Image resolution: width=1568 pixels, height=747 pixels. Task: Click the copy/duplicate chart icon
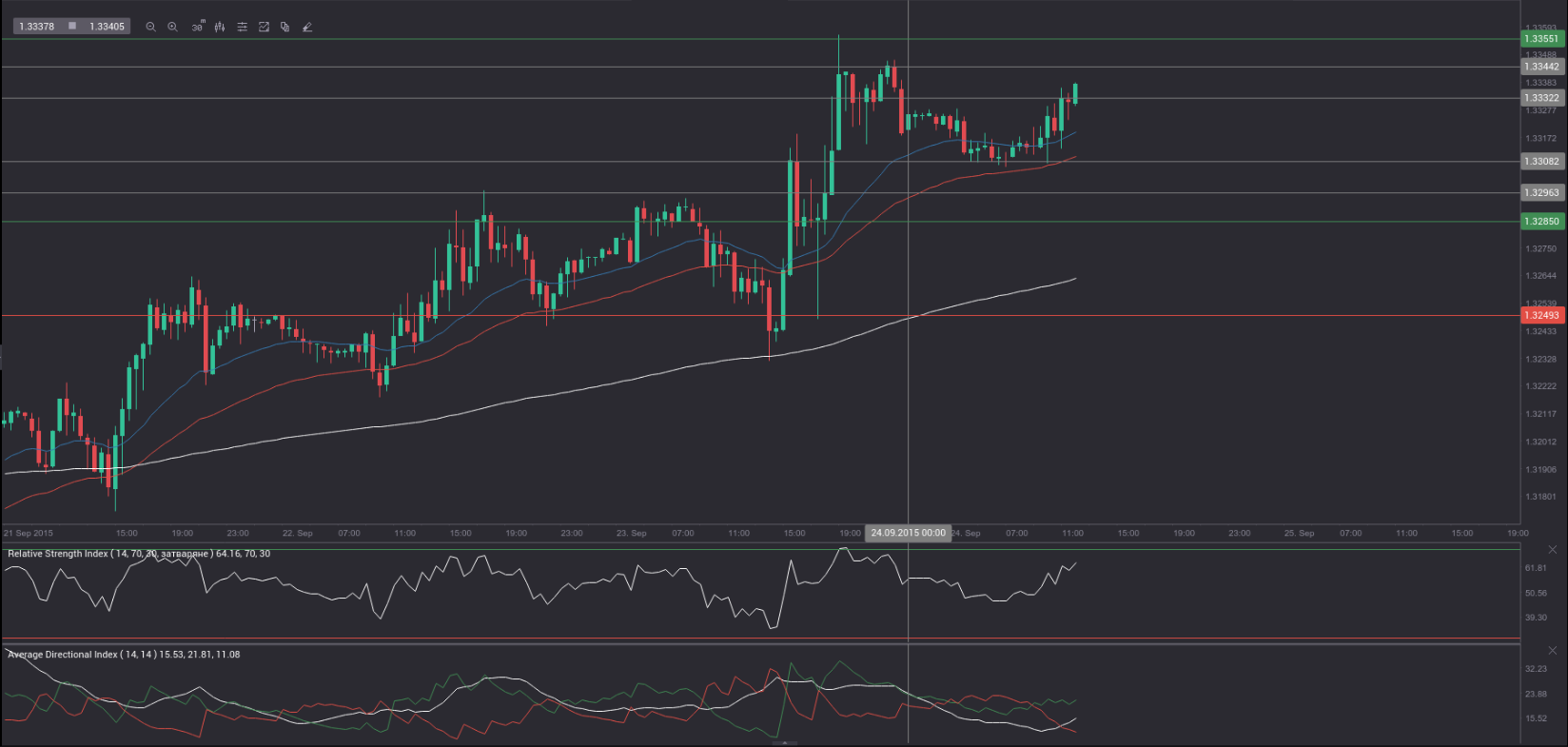285,27
